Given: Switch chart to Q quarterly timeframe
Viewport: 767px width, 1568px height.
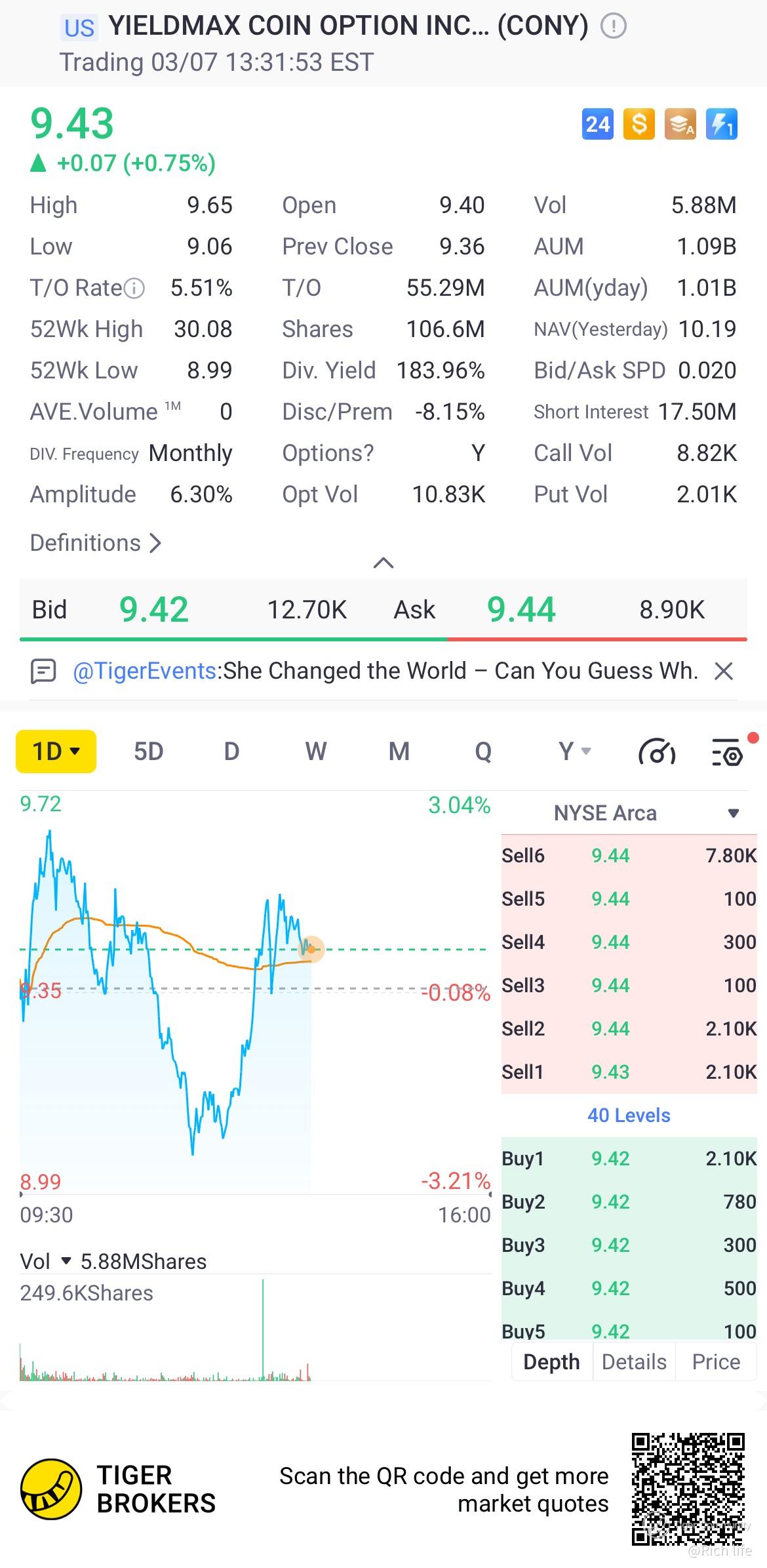Looking at the screenshot, I should coord(483,752).
